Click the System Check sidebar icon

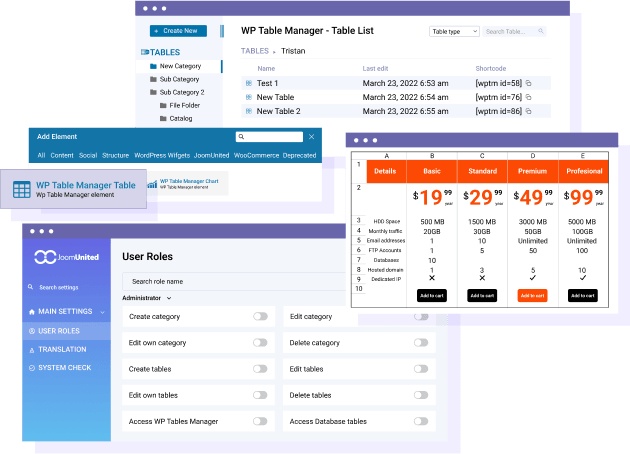point(32,368)
